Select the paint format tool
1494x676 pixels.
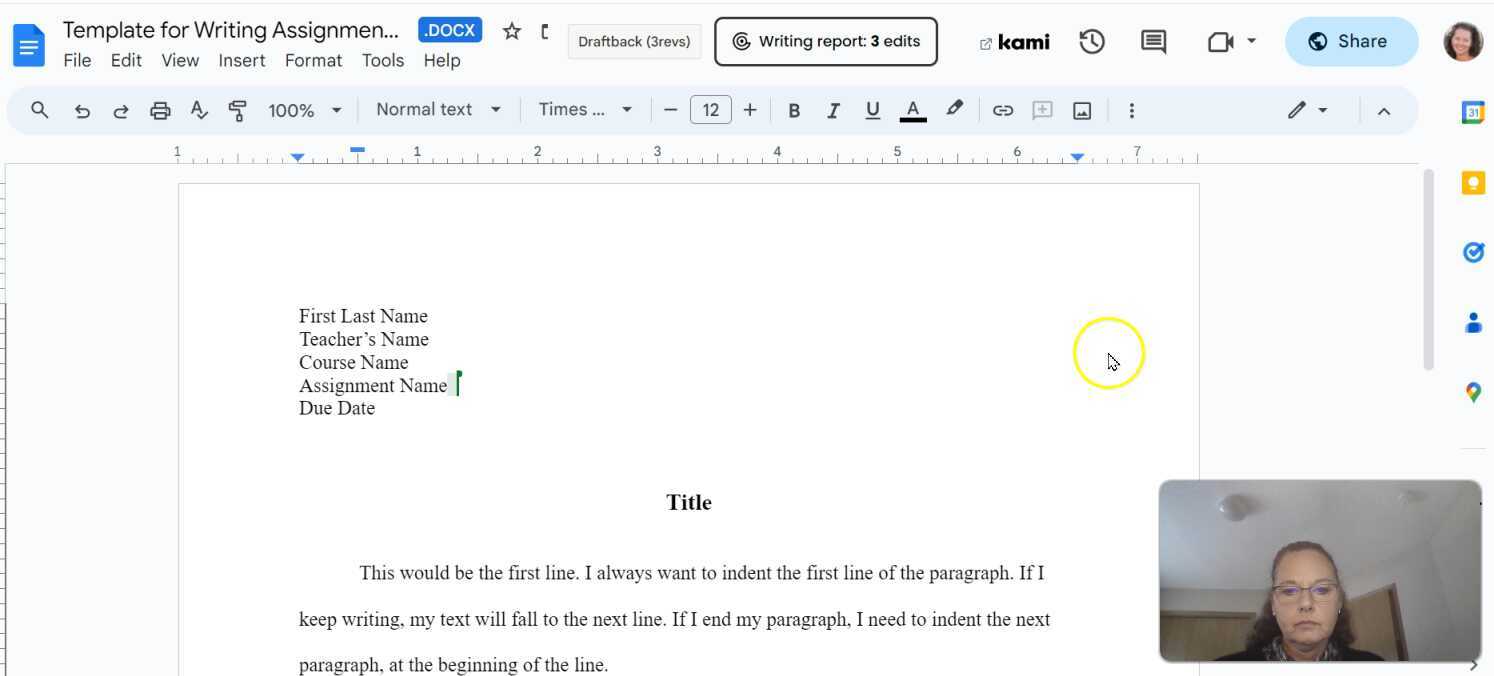tap(237, 110)
